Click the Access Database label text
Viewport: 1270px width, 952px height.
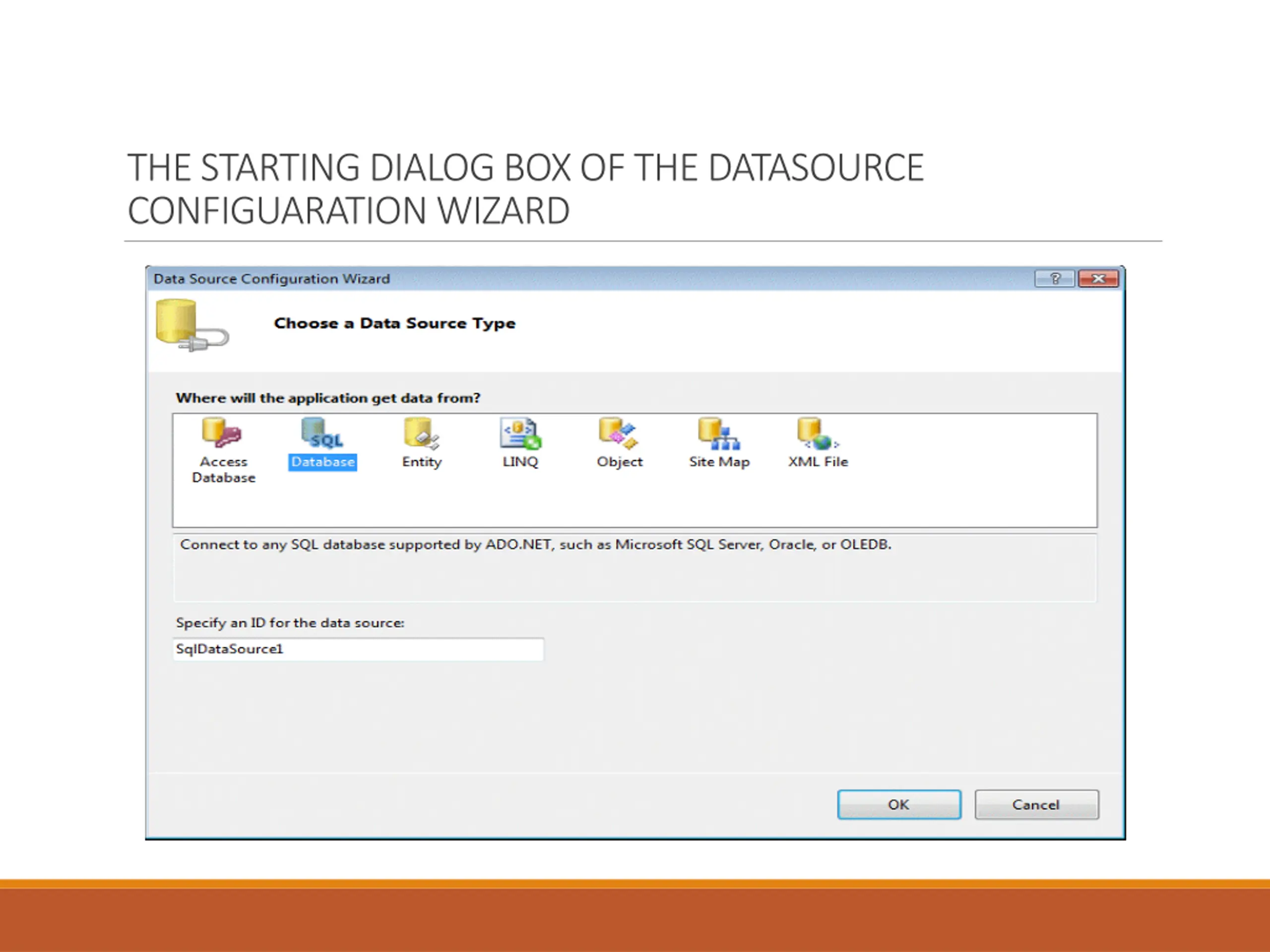[x=223, y=470]
